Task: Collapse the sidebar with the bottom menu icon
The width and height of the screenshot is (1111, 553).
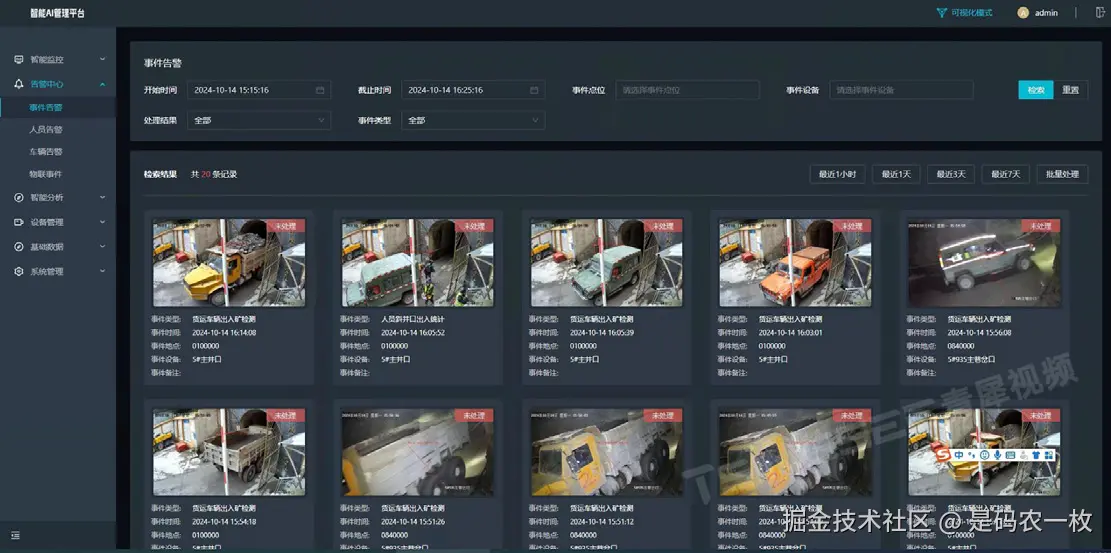Action: click(16, 535)
